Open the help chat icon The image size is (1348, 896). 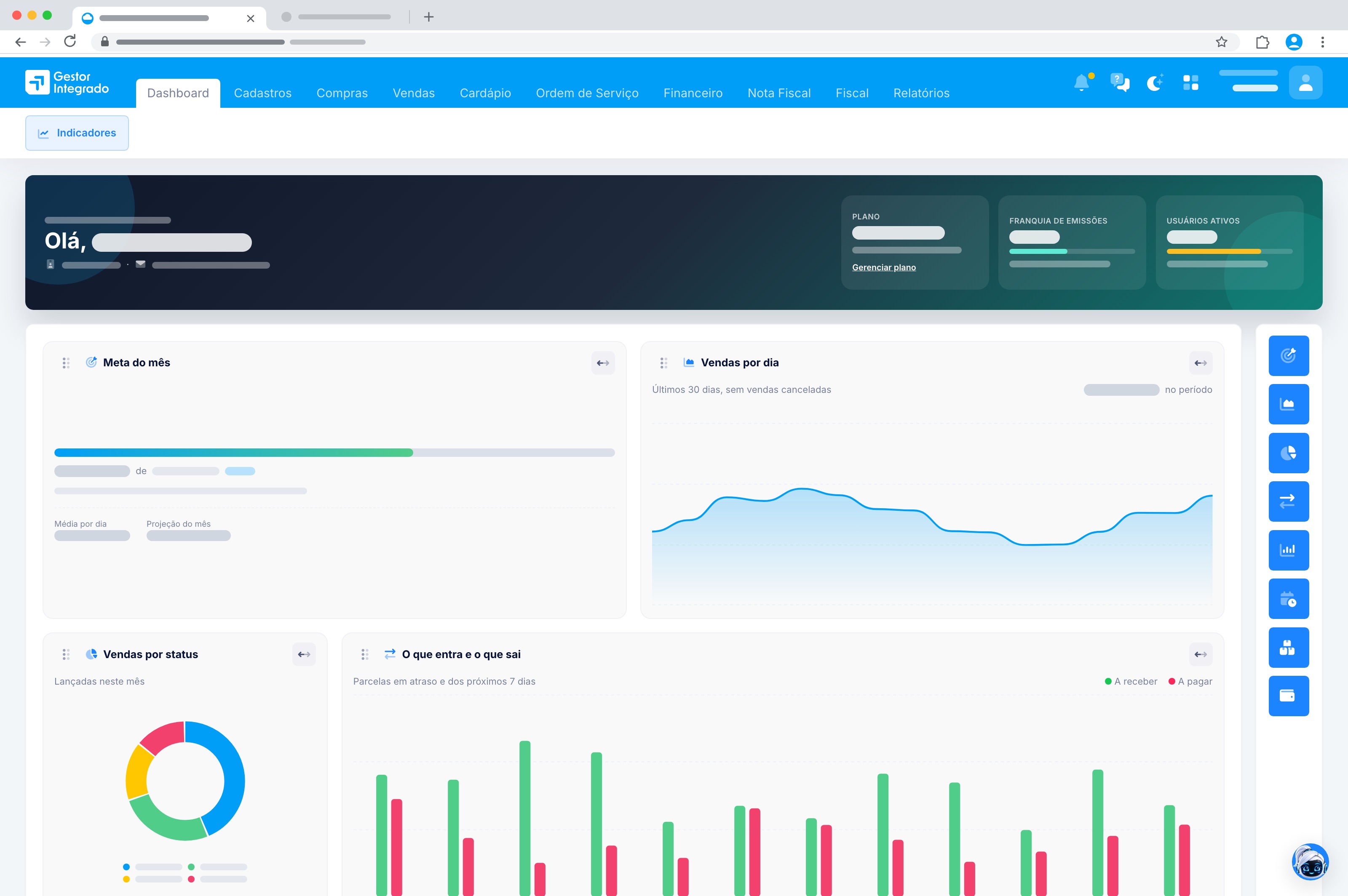(1119, 83)
